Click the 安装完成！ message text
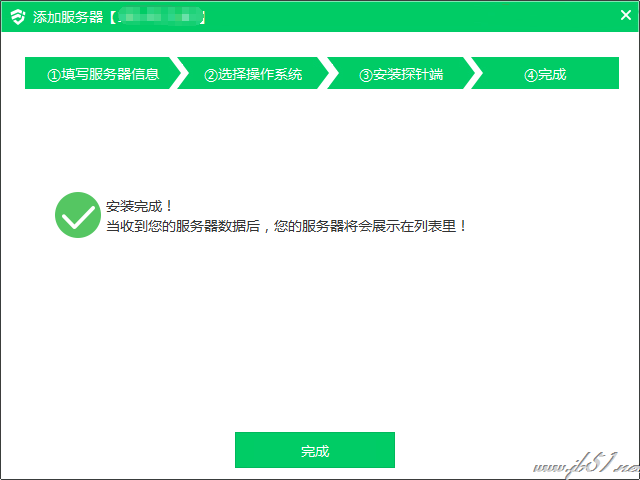Viewport: 640px width, 480px height. tap(139, 206)
